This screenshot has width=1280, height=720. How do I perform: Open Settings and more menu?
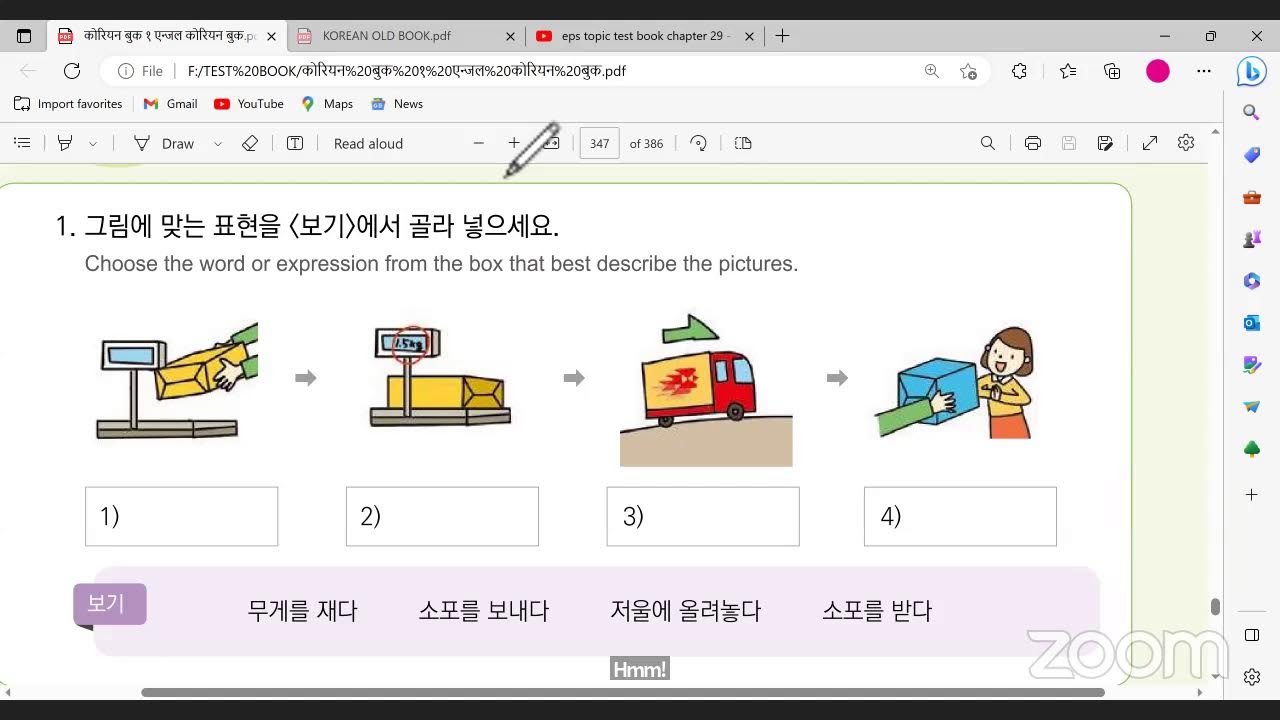pos(1204,71)
